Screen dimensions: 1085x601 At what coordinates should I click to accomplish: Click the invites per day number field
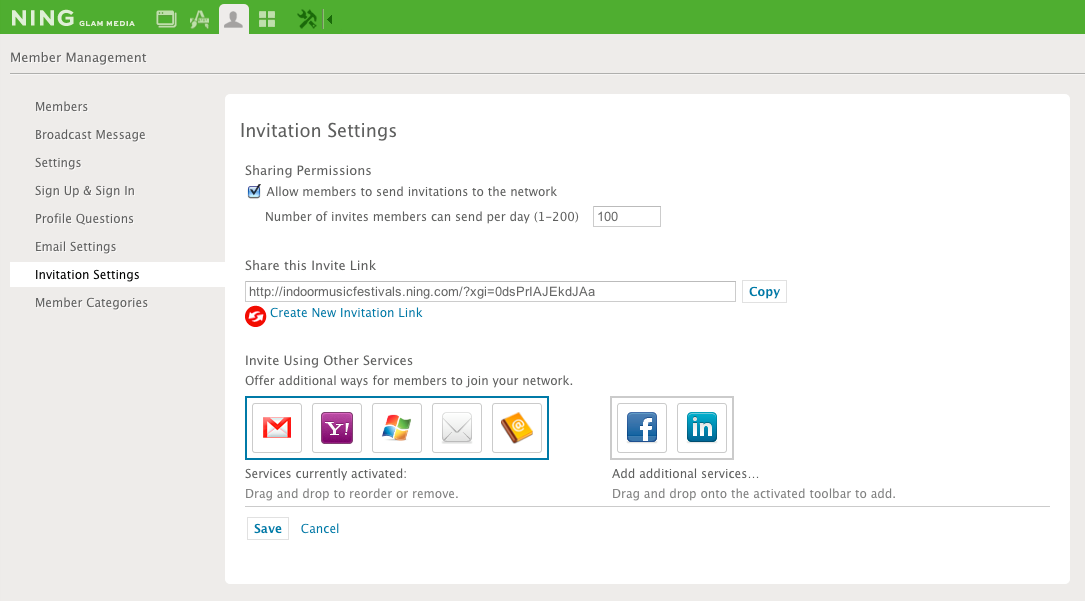(626, 217)
